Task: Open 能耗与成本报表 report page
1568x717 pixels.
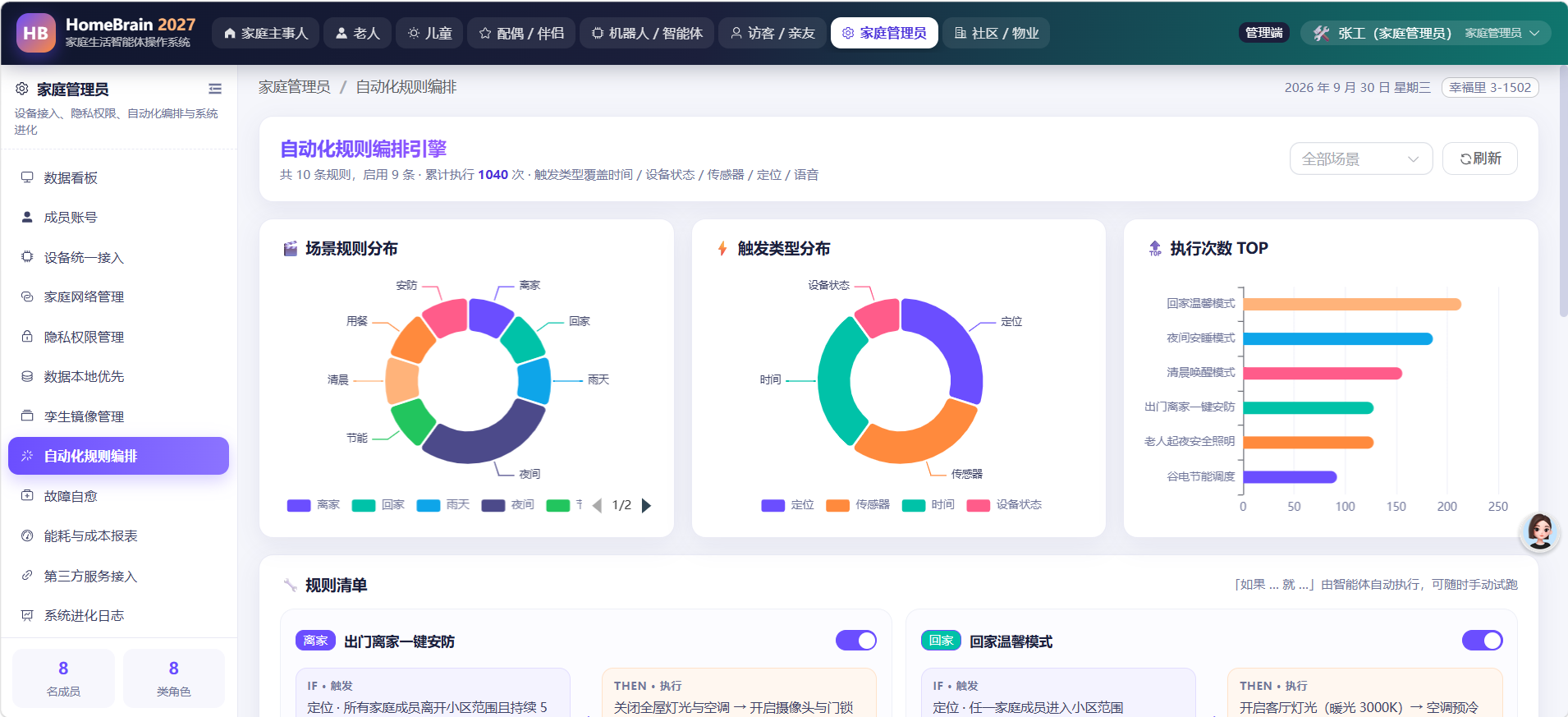Action: 118,535
